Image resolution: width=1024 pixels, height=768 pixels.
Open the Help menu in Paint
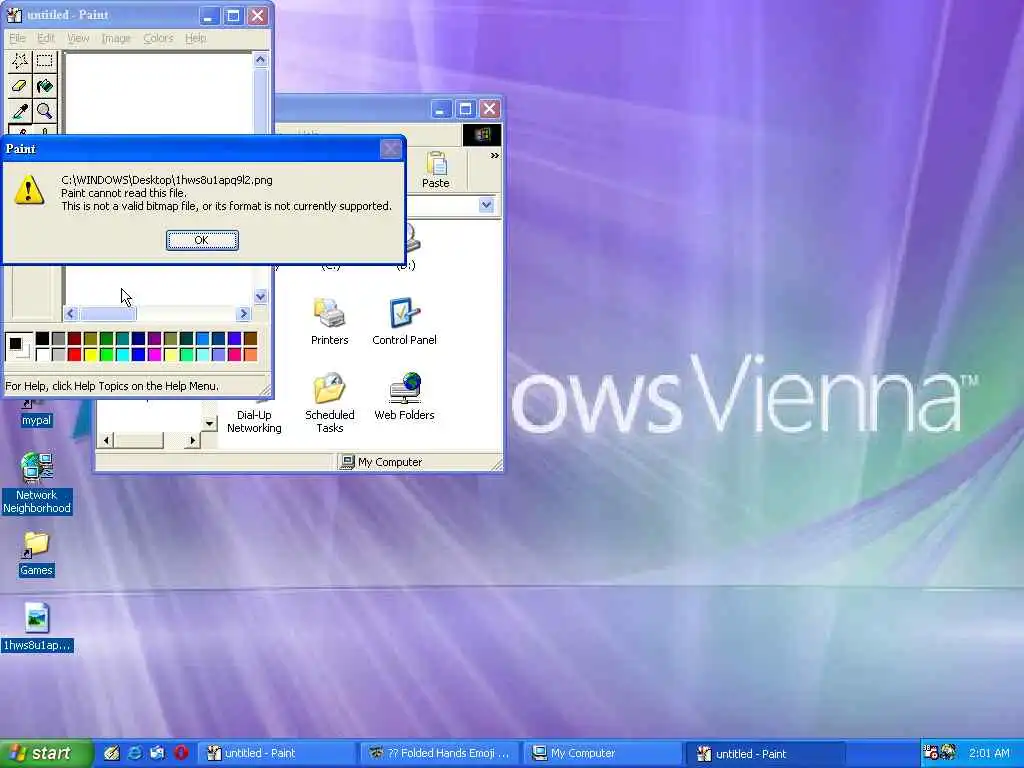(195, 39)
